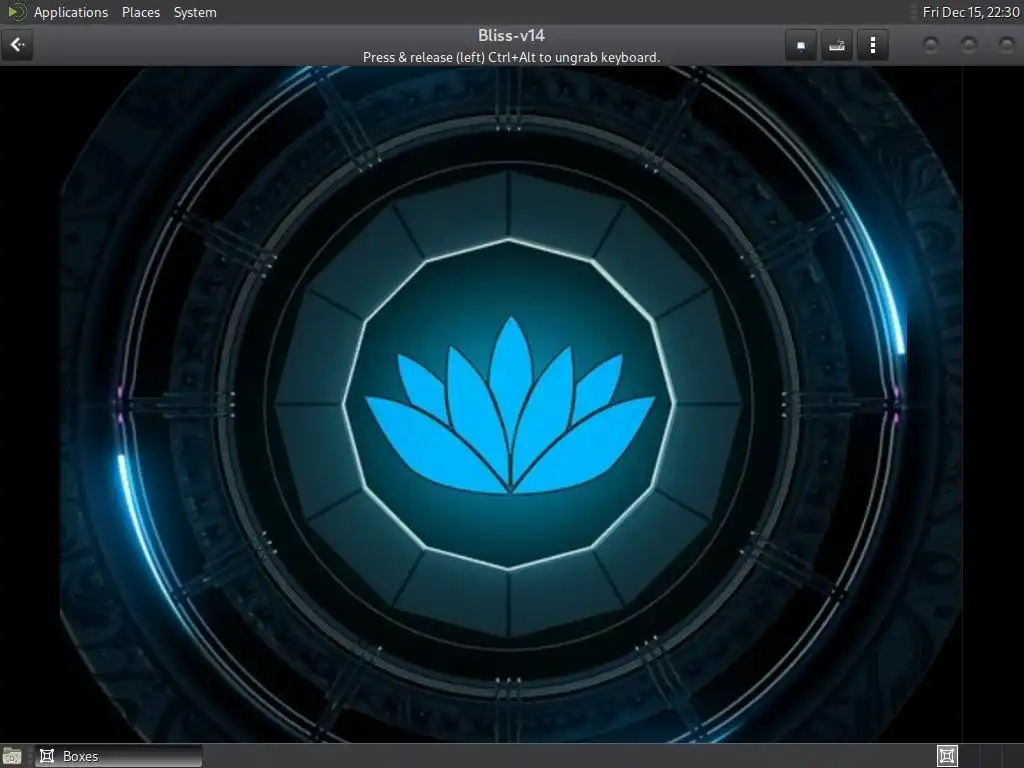Select Boxes in the bottom taskbar
The image size is (1024, 768).
pos(118,756)
